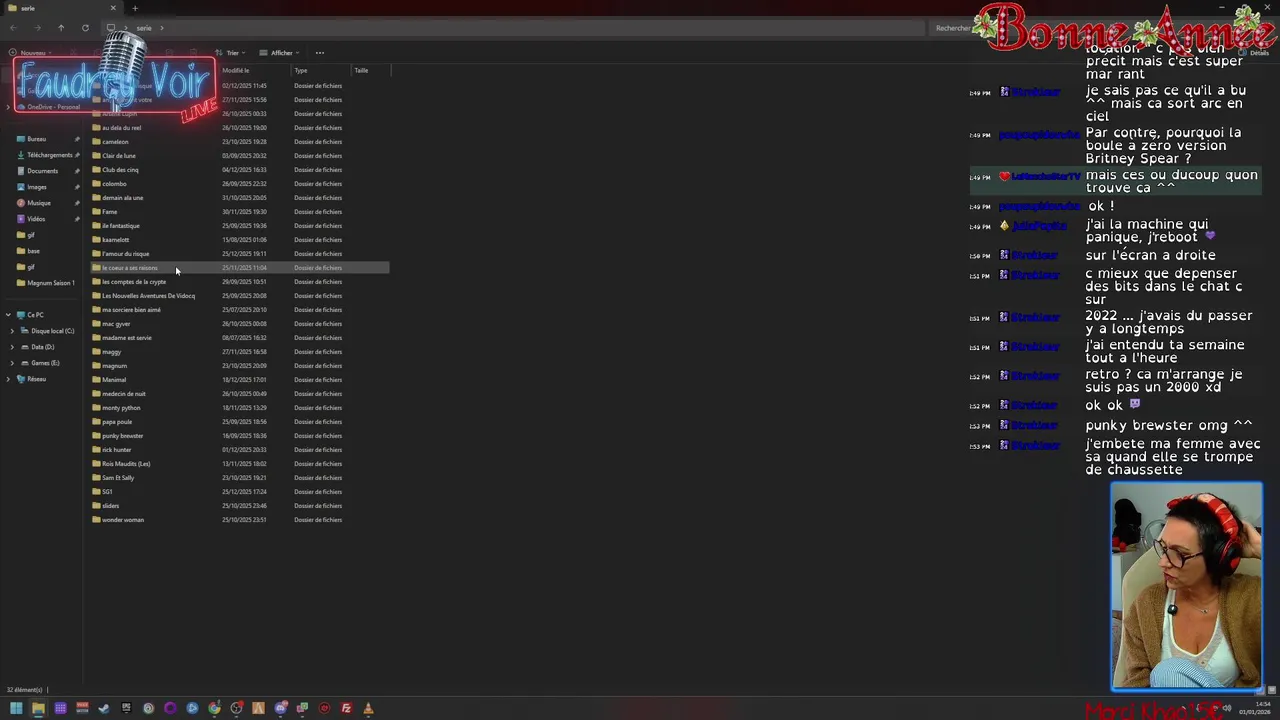The image size is (1280, 720).
Task: Select the wonder woman folder
Action: pos(123,520)
